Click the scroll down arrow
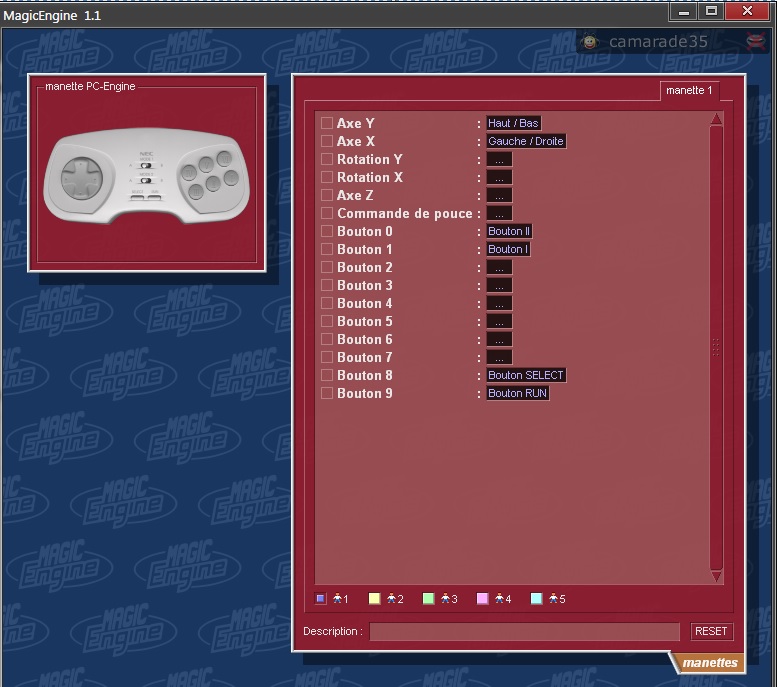The width and height of the screenshot is (777, 687). [716, 576]
